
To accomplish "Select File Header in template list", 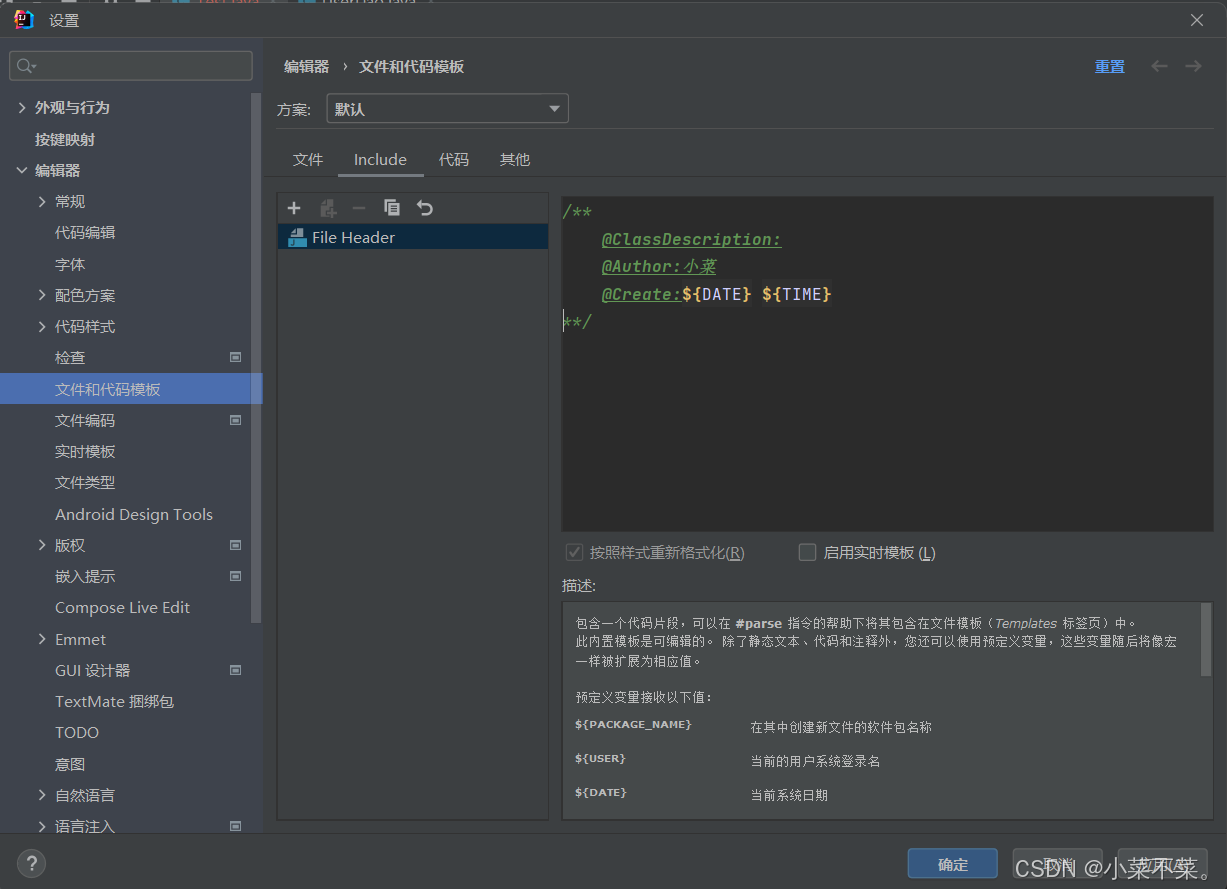I will coord(412,237).
